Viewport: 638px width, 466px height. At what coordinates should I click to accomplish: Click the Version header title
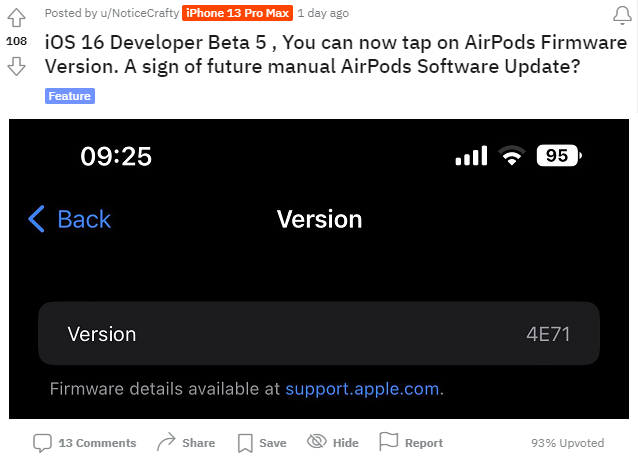tap(319, 219)
